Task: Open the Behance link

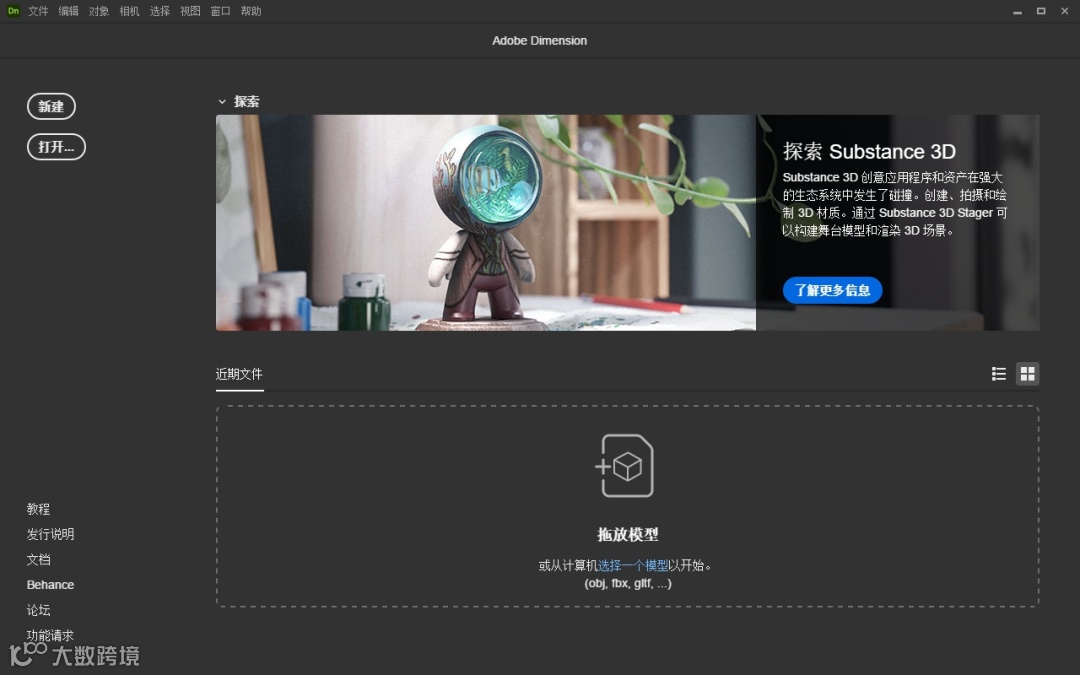Action: (x=50, y=585)
